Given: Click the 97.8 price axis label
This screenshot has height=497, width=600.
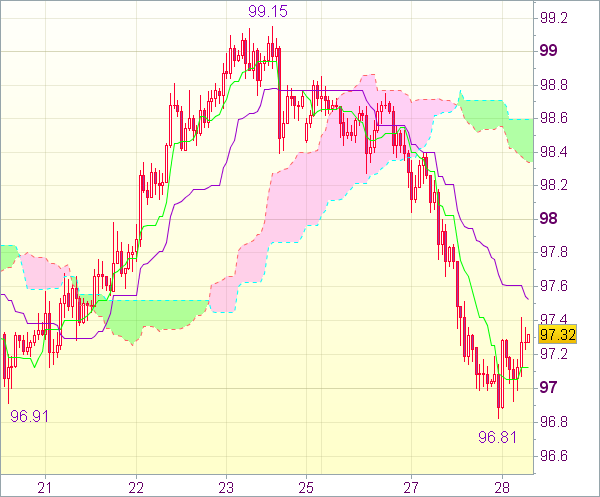Looking at the screenshot, I should 553,253.
